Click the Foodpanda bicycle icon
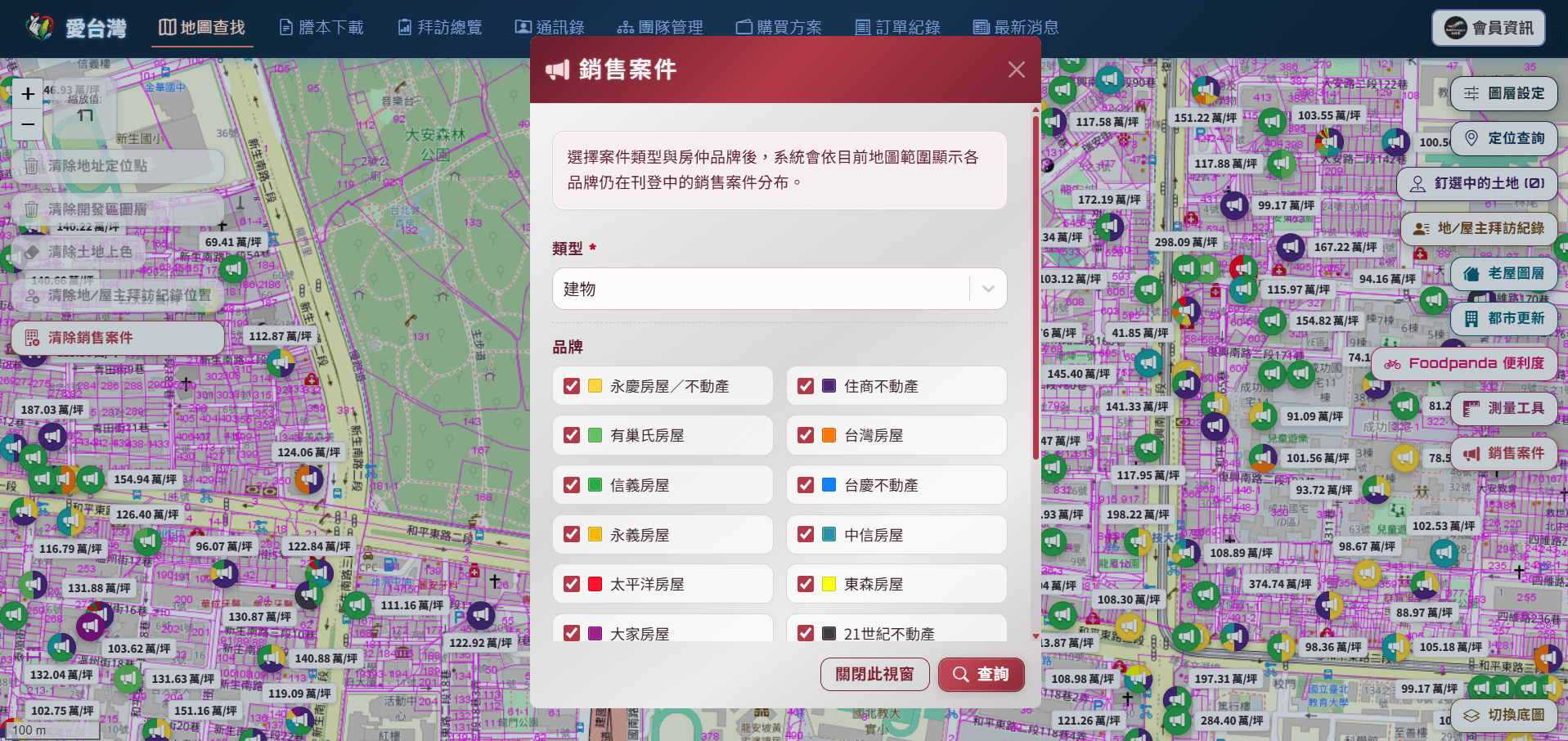This screenshot has width=1568, height=741. point(1393,363)
